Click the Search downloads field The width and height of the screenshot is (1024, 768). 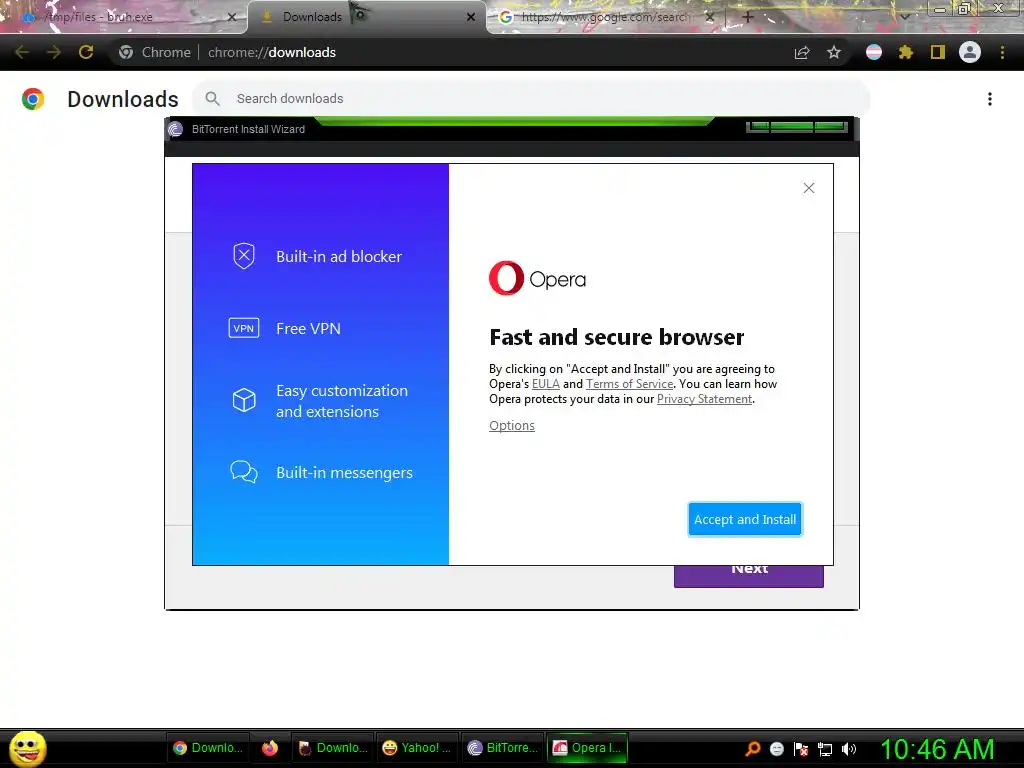coord(531,99)
